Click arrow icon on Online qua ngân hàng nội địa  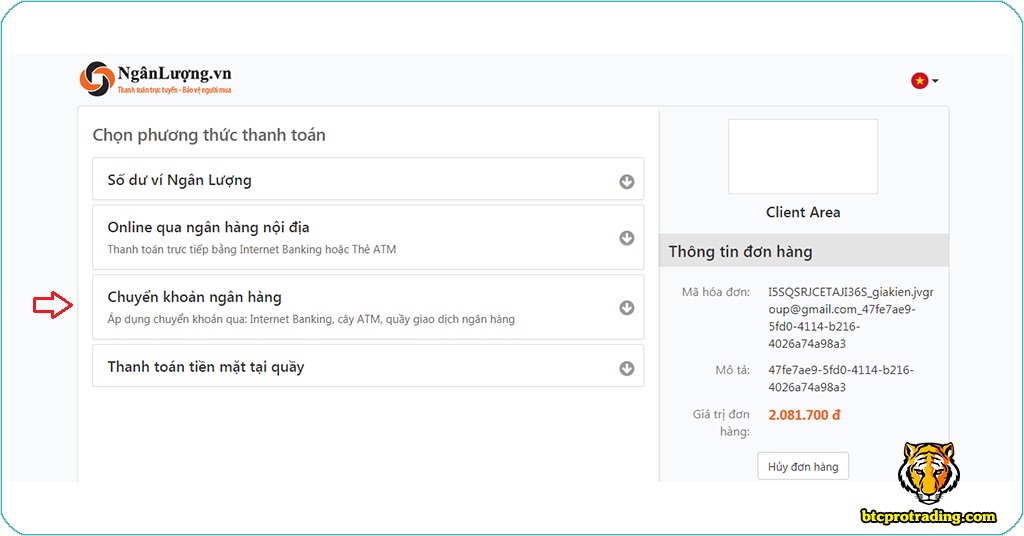[x=627, y=238]
